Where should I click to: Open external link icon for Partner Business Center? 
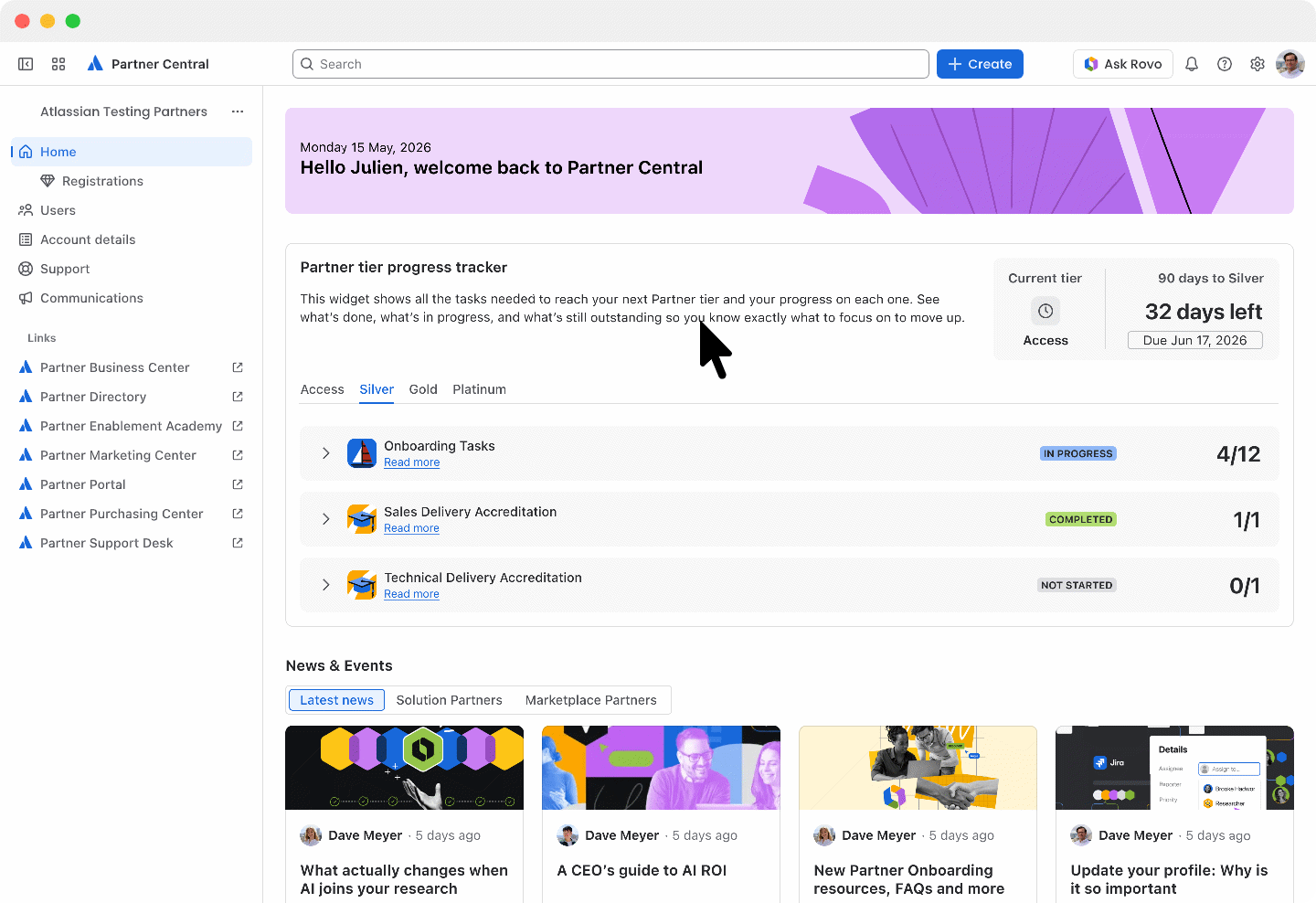(238, 367)
